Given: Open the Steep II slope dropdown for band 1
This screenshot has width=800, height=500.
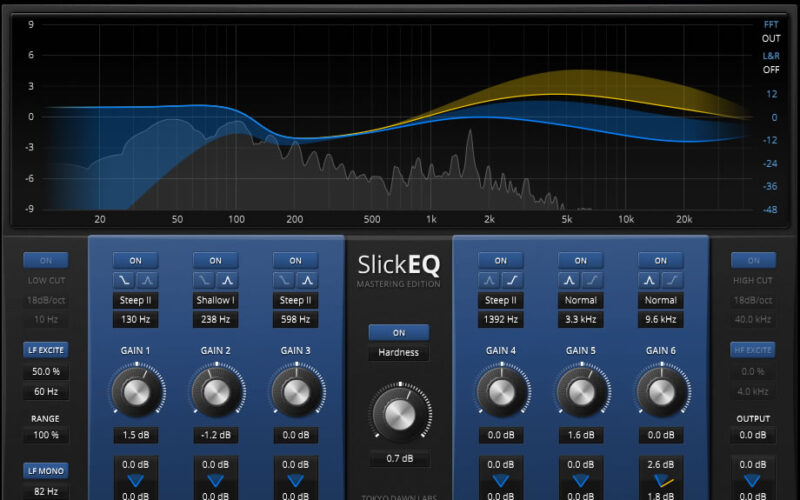Looking at the screenshot, I should click(135, 300).
